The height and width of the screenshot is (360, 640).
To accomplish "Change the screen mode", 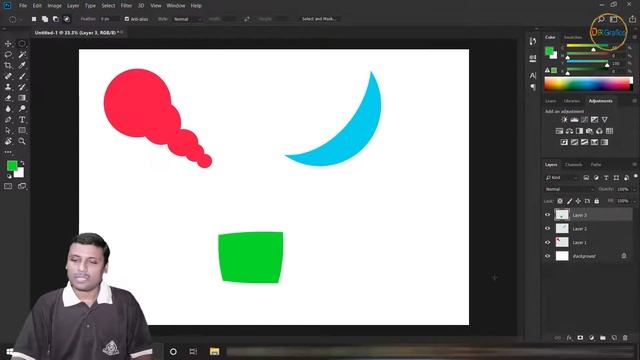I will 22,186.
